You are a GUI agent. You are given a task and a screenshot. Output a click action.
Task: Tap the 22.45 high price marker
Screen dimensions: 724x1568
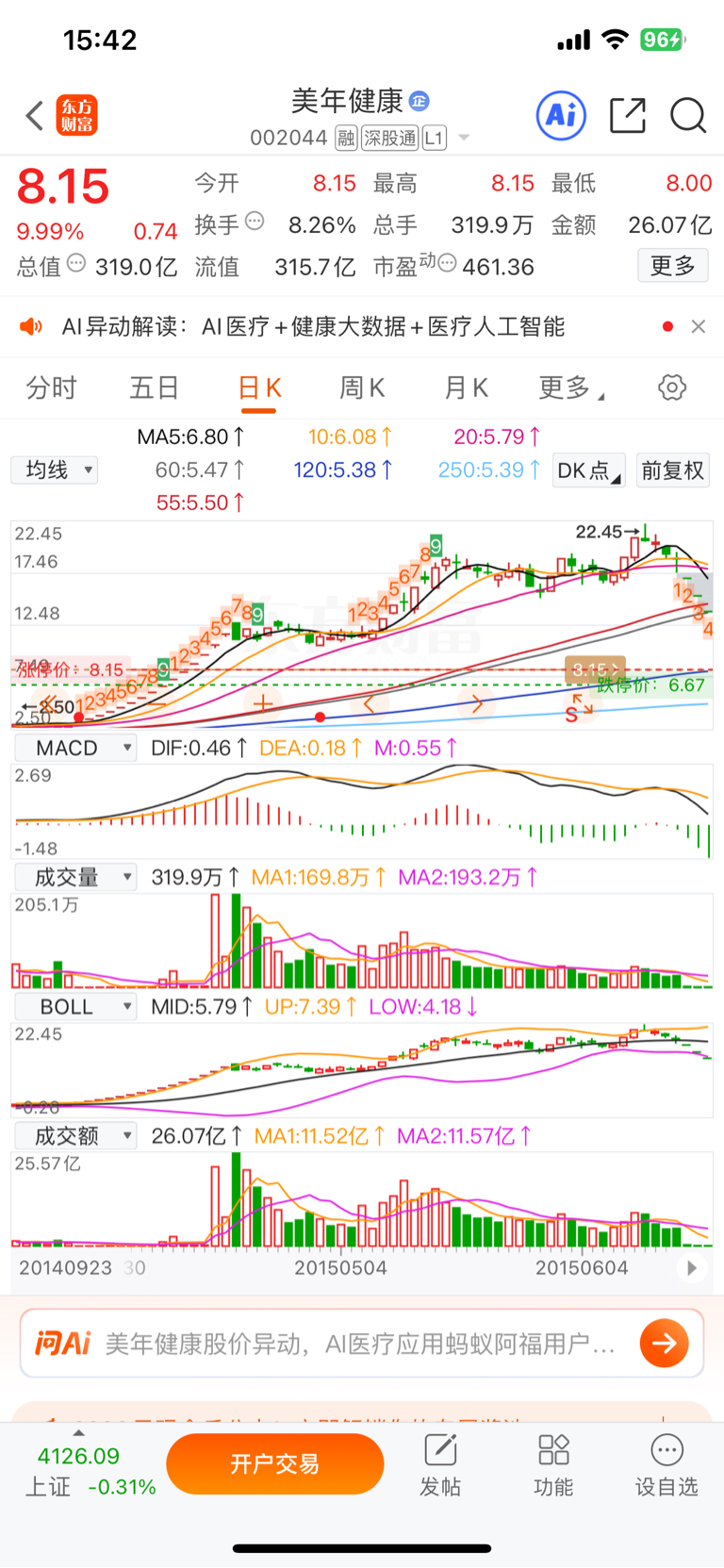(x=608, y=532)
